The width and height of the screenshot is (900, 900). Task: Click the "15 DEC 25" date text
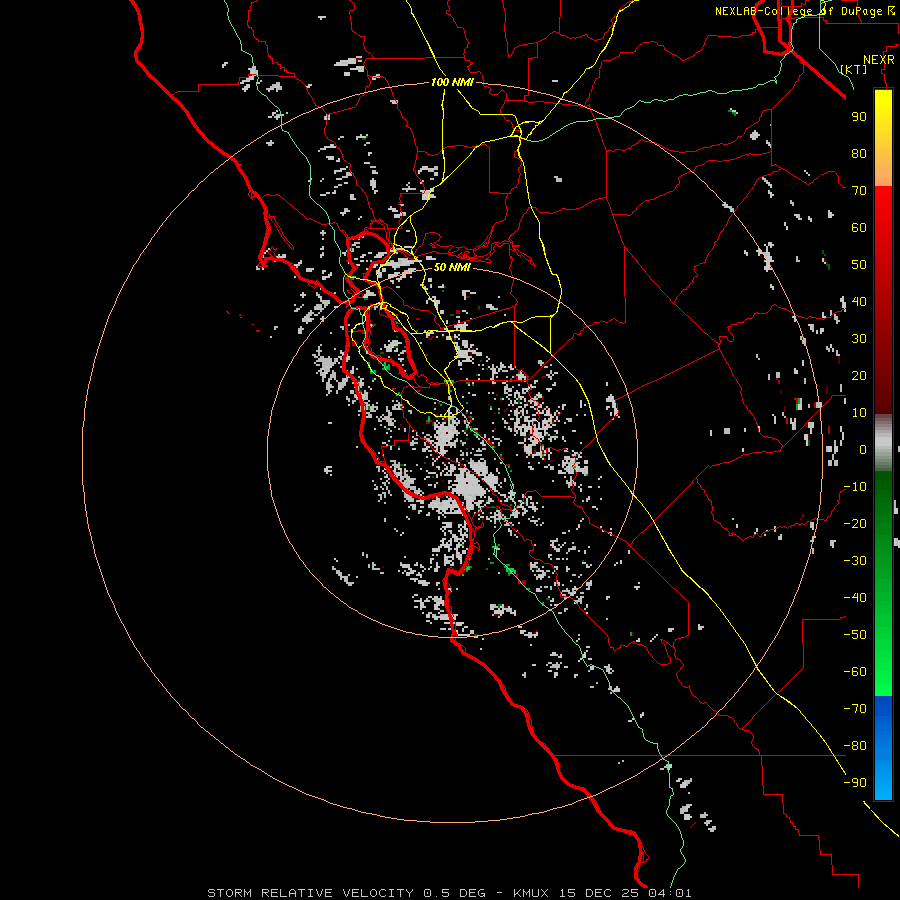(x=599, y=893)
